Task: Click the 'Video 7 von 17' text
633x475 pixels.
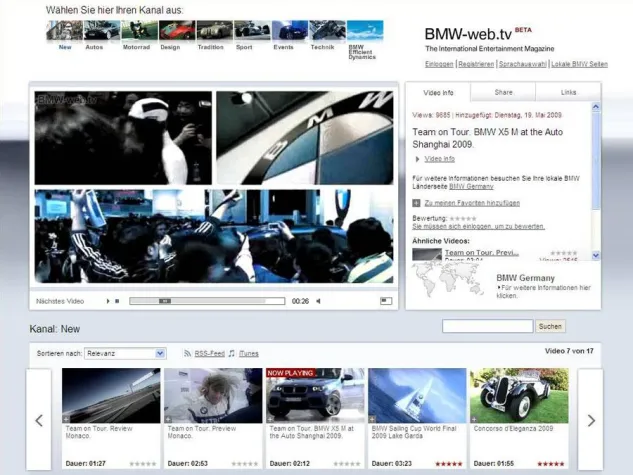Action: click(x=569, y=351)
